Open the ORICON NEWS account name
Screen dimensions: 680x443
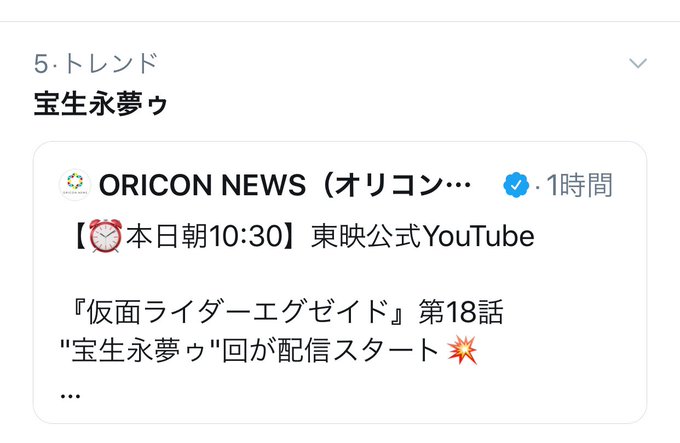285,185
